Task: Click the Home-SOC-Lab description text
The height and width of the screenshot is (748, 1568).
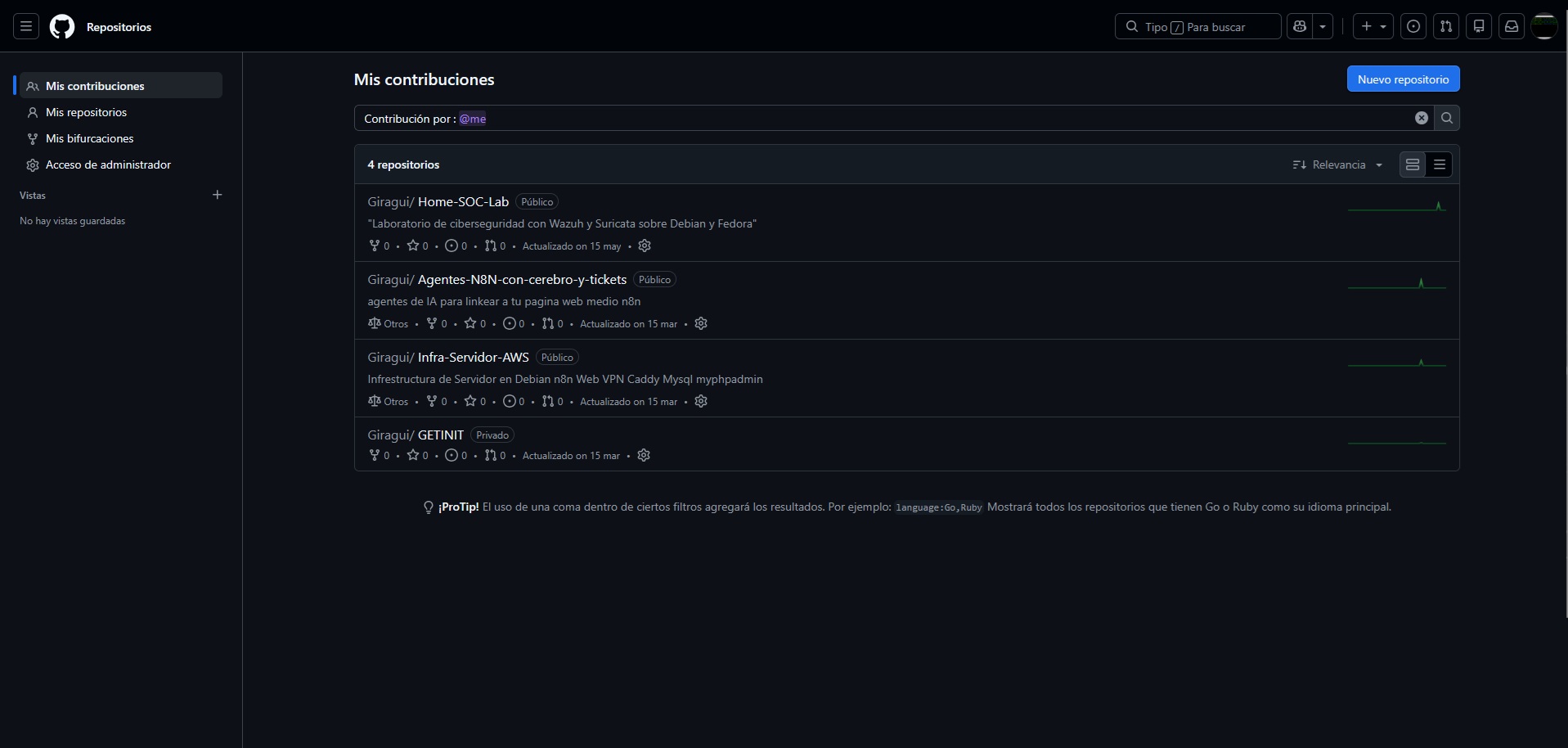Action: [562, 223]
